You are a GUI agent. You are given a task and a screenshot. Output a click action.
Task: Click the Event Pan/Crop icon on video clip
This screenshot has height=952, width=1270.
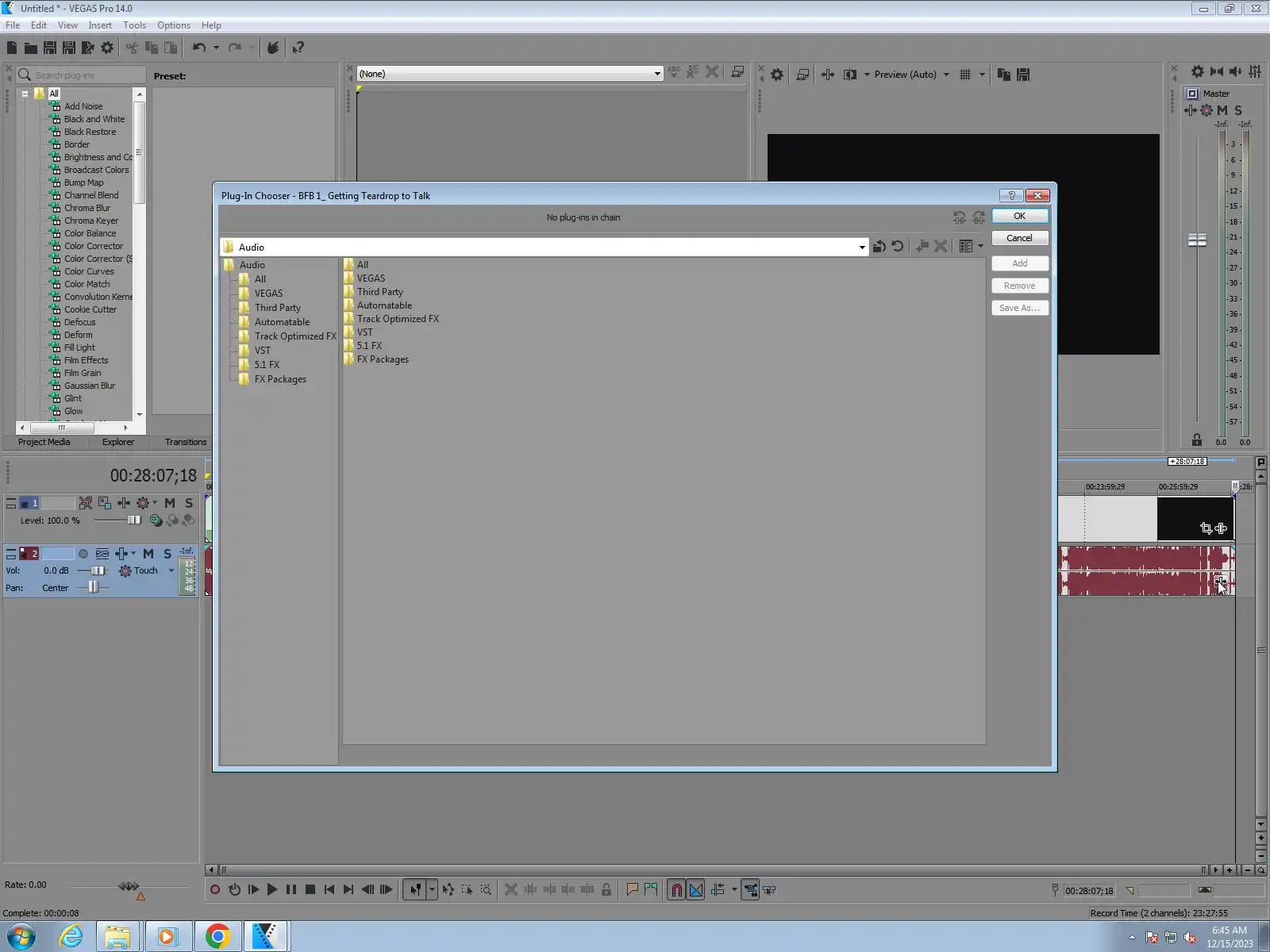click(1206, 528)
